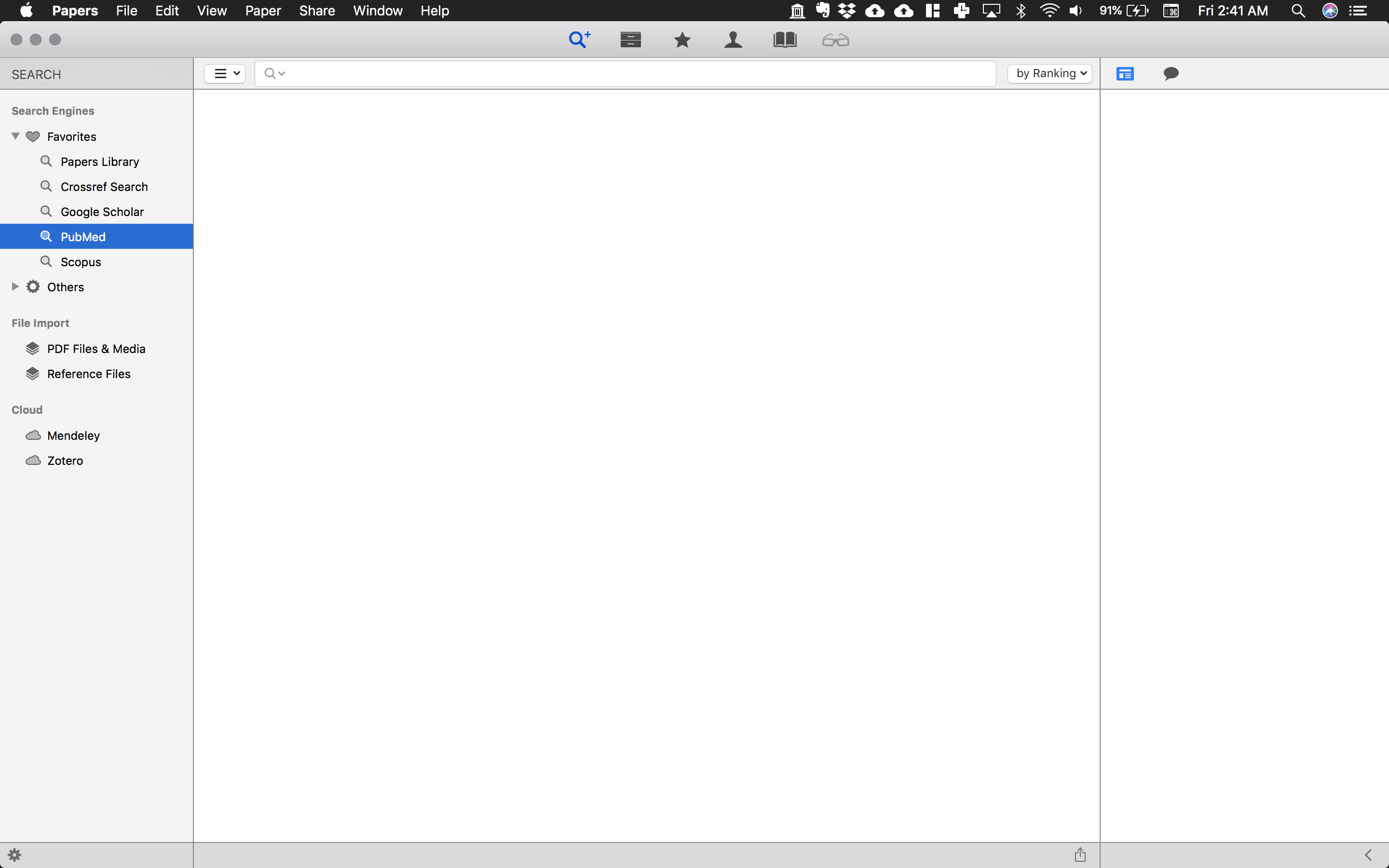The height and width of the screenshot is (868, 1389).
Task: Open PDF Files & Media import
Action: pyautogui.click(x=96, y=349)
